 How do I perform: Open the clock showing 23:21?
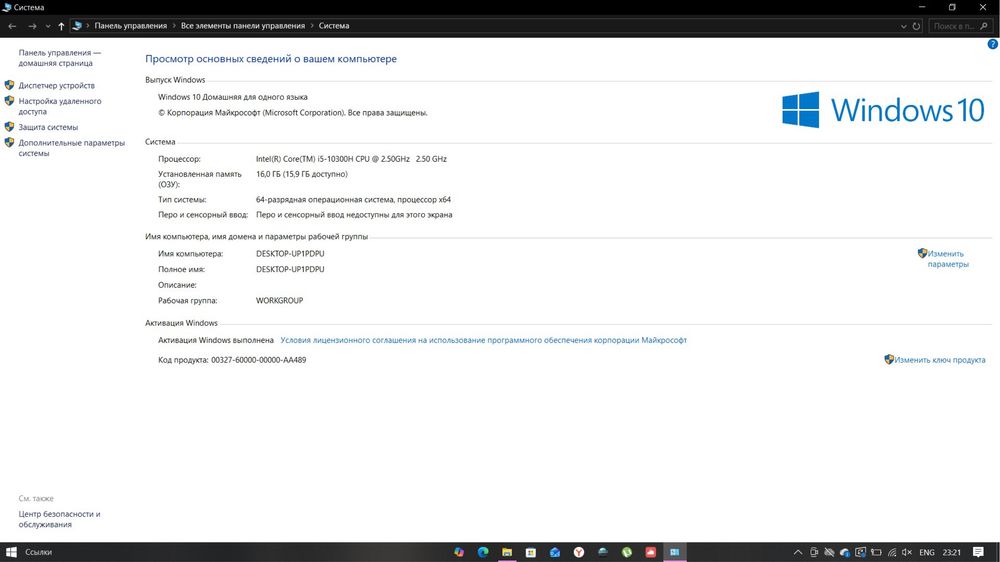click(952, 552)
